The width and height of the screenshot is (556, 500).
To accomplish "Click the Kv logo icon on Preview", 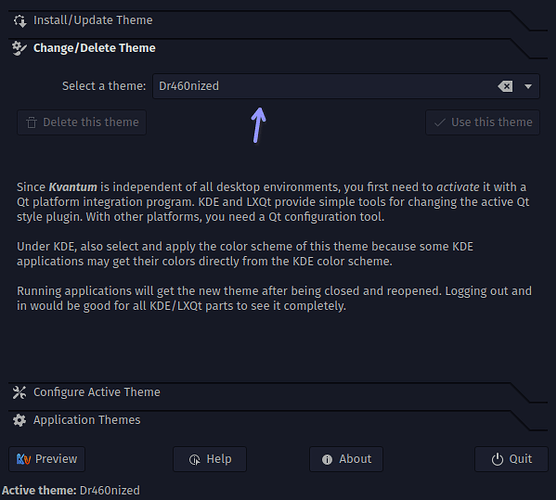I will (24, 459).
